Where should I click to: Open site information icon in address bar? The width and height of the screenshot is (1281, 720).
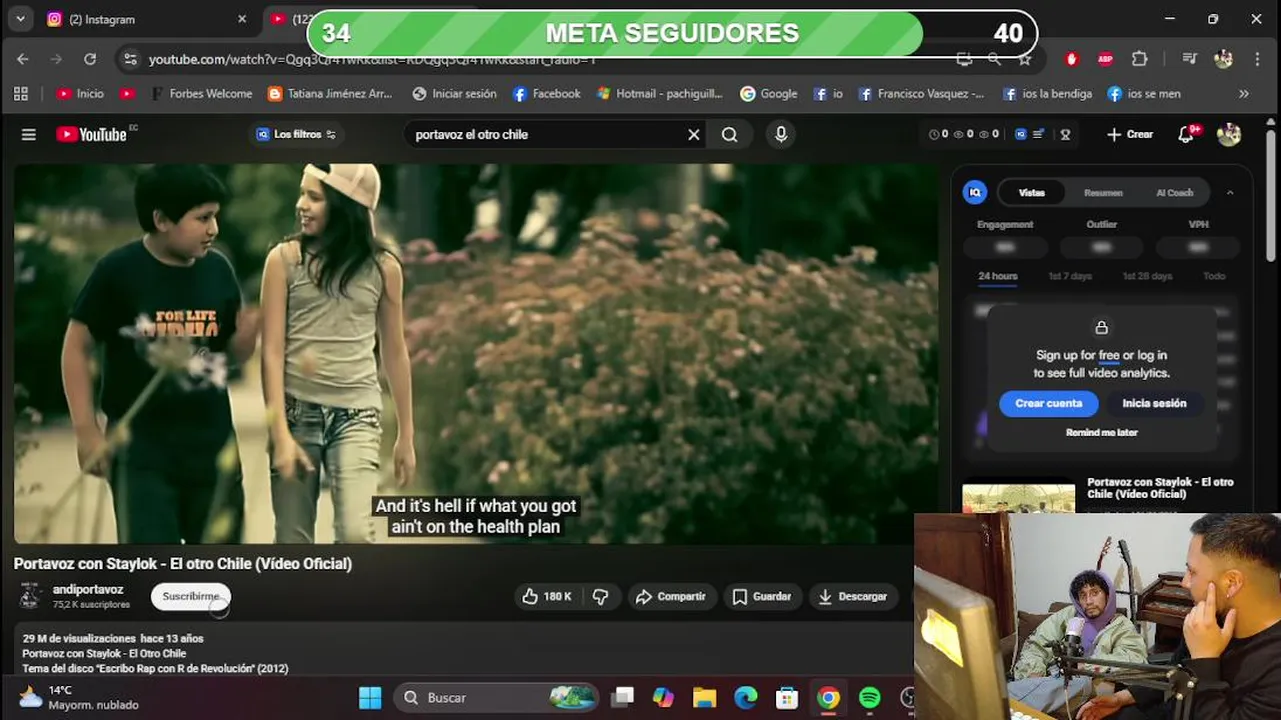tap(130, 60)
